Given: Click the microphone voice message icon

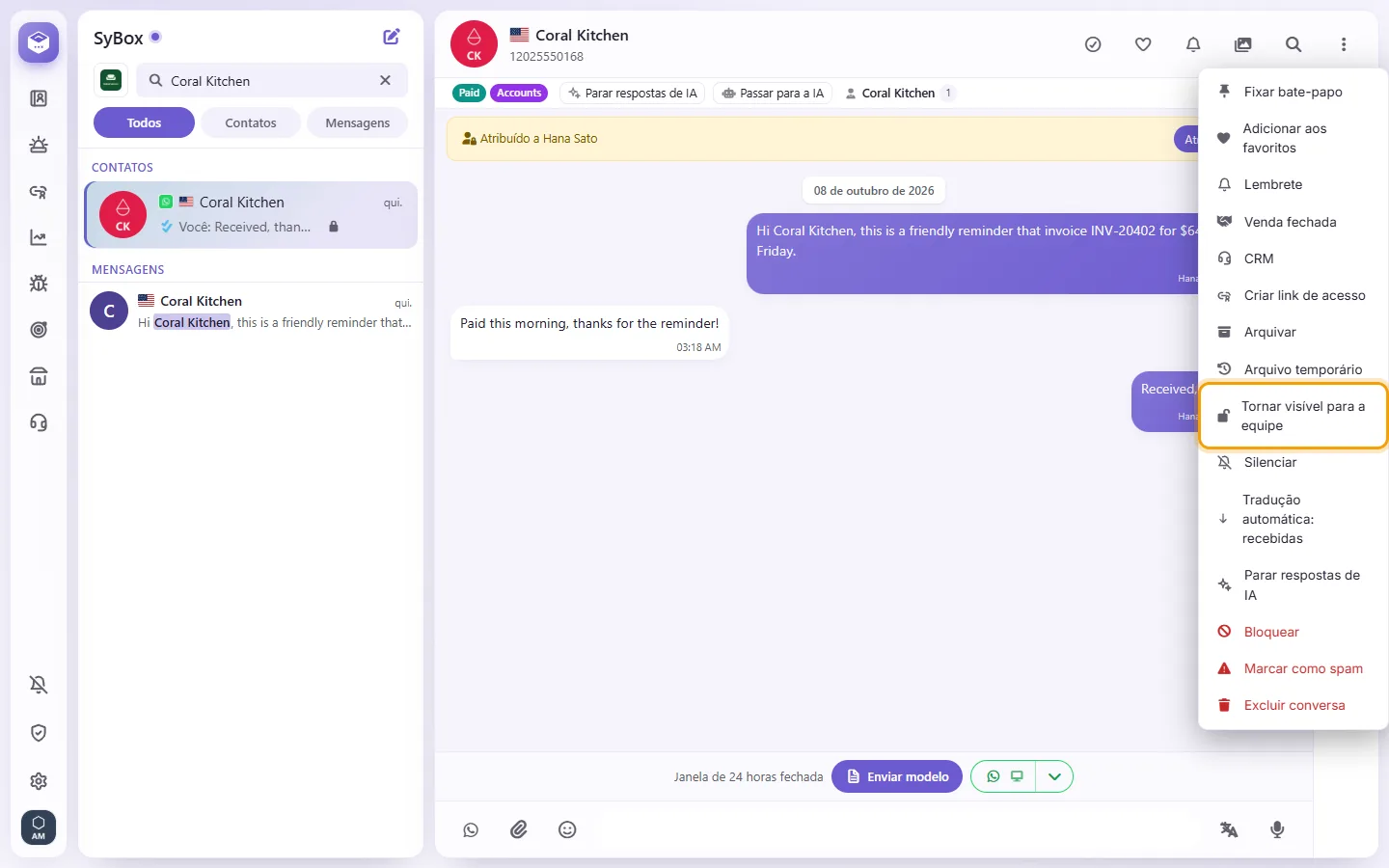Looking at the screenshot, I should 1277,829.
